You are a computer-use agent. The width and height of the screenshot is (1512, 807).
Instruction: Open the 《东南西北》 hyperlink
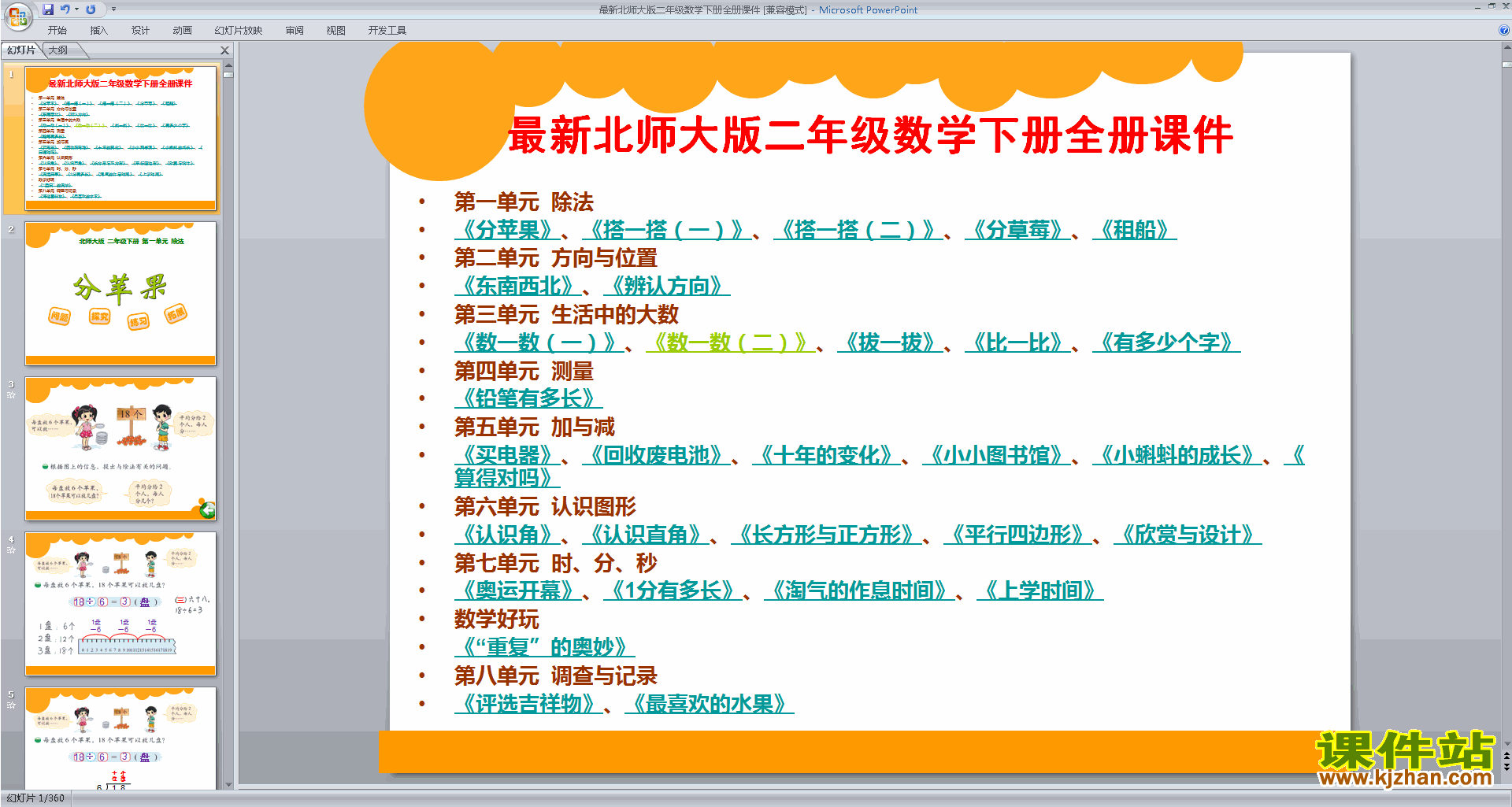518,286
